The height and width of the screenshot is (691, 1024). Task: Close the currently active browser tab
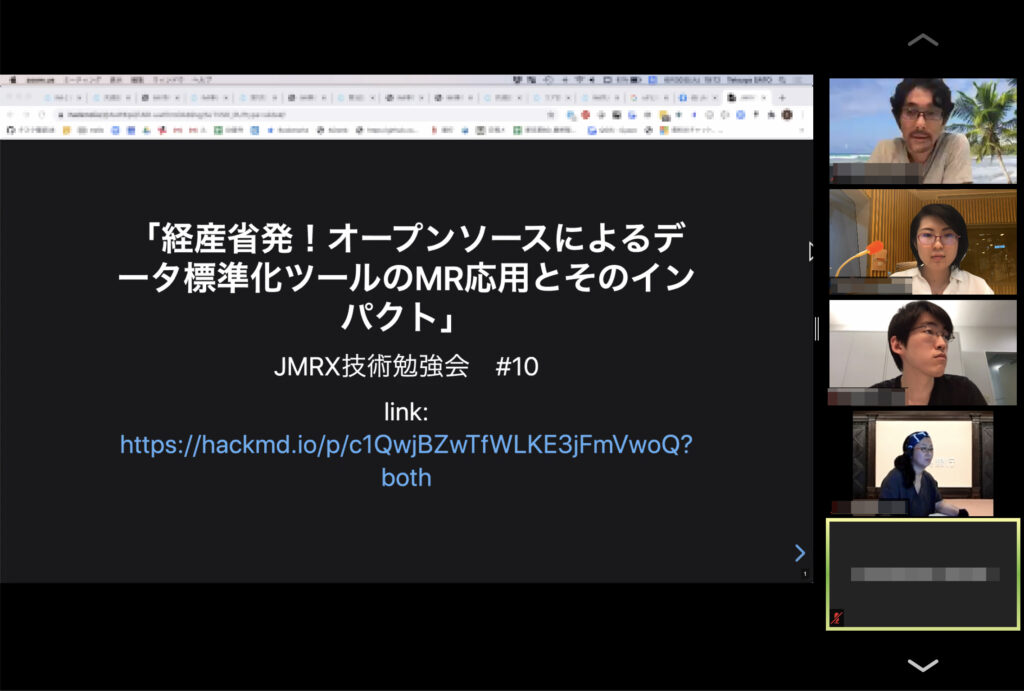coord(763,98)
